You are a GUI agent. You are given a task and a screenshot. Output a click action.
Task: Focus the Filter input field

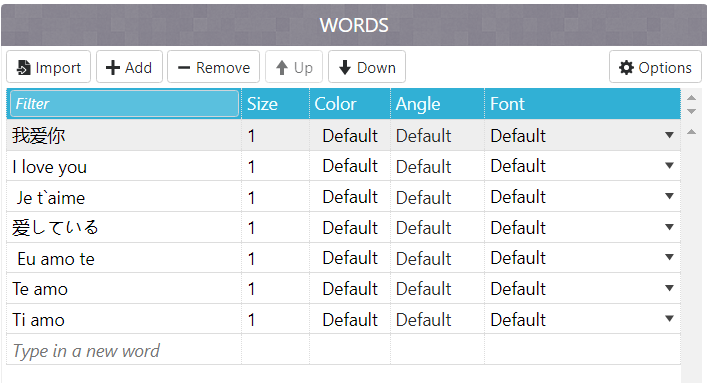[124, 104]
